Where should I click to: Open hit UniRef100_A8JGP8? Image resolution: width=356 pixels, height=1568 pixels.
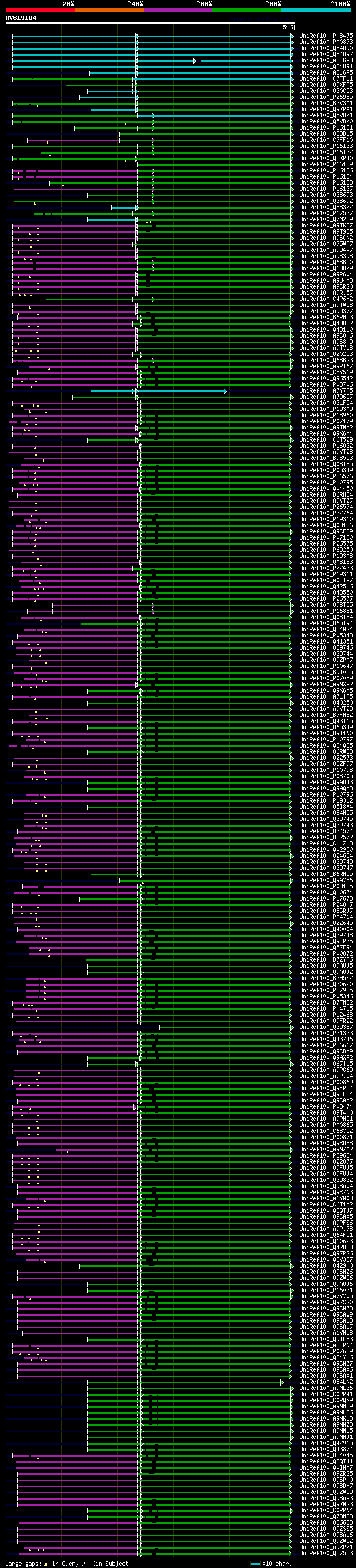tap(325, 60)
